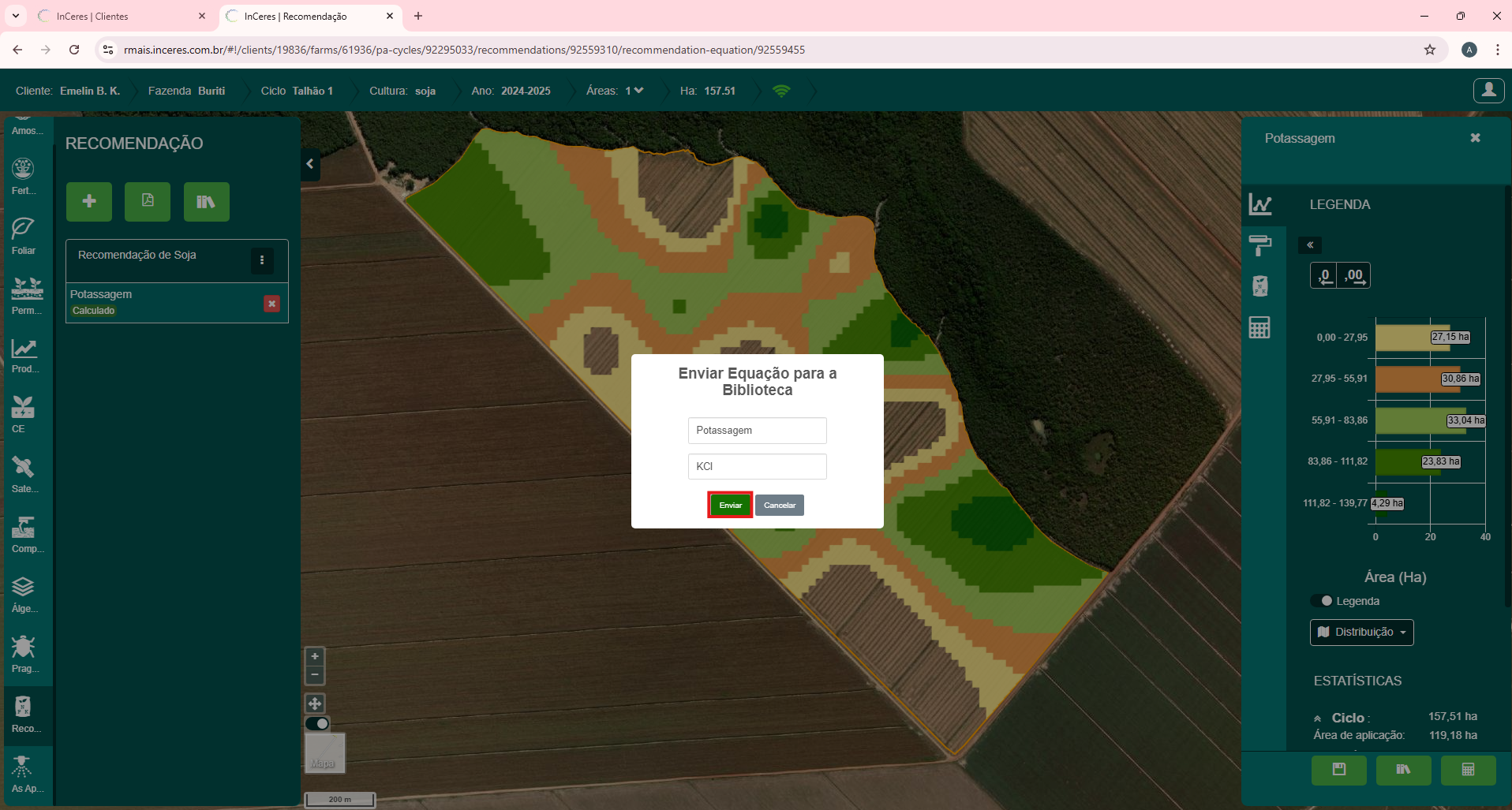
Task: Click the green Enviar button
Action: [730, 505]
